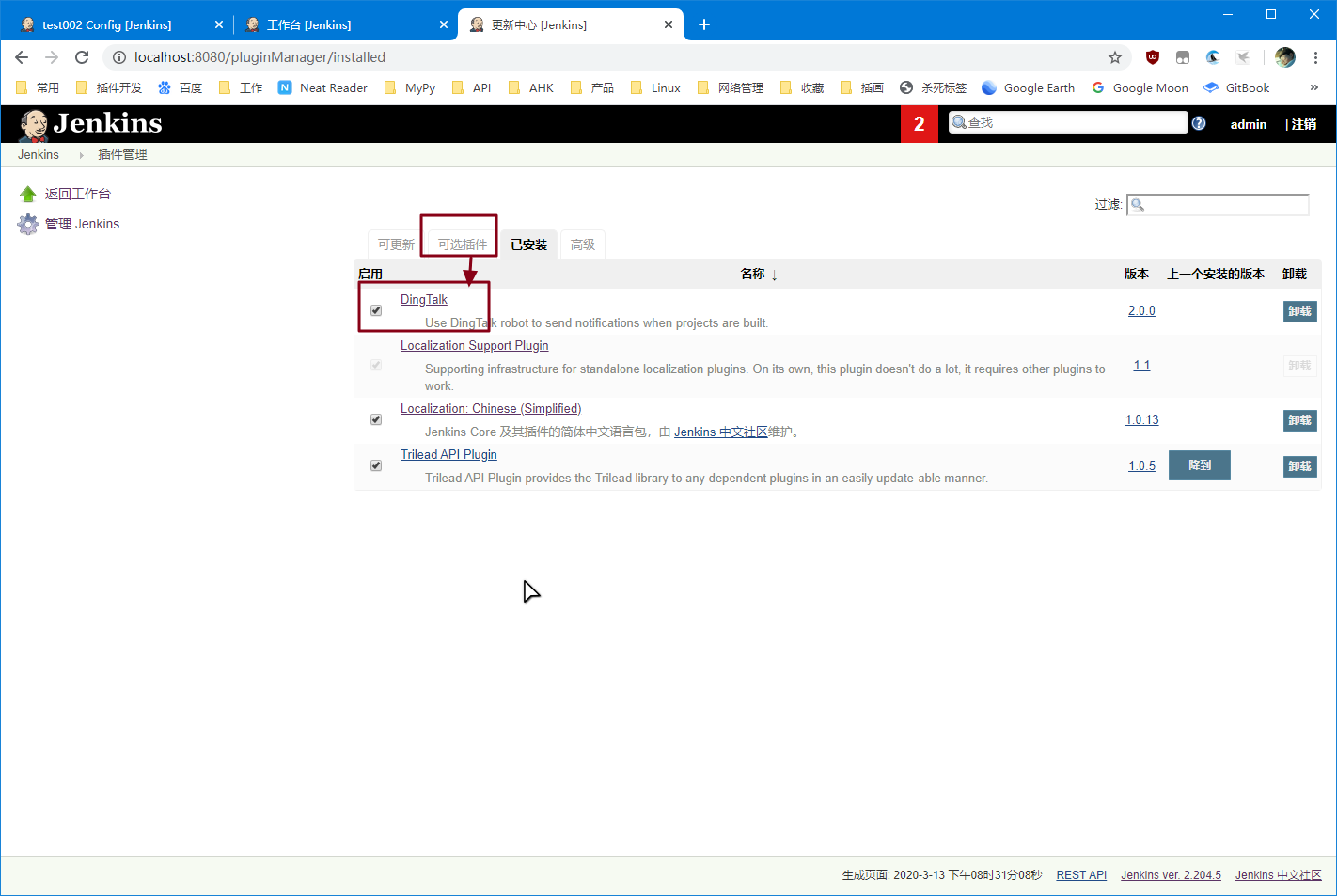Click the red notification badge showing 2

919,124
